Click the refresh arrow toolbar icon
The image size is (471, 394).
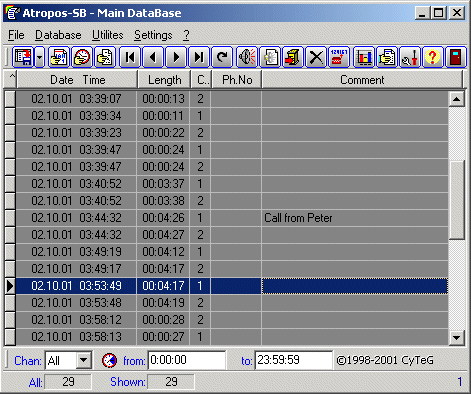(x=222, y=57)
